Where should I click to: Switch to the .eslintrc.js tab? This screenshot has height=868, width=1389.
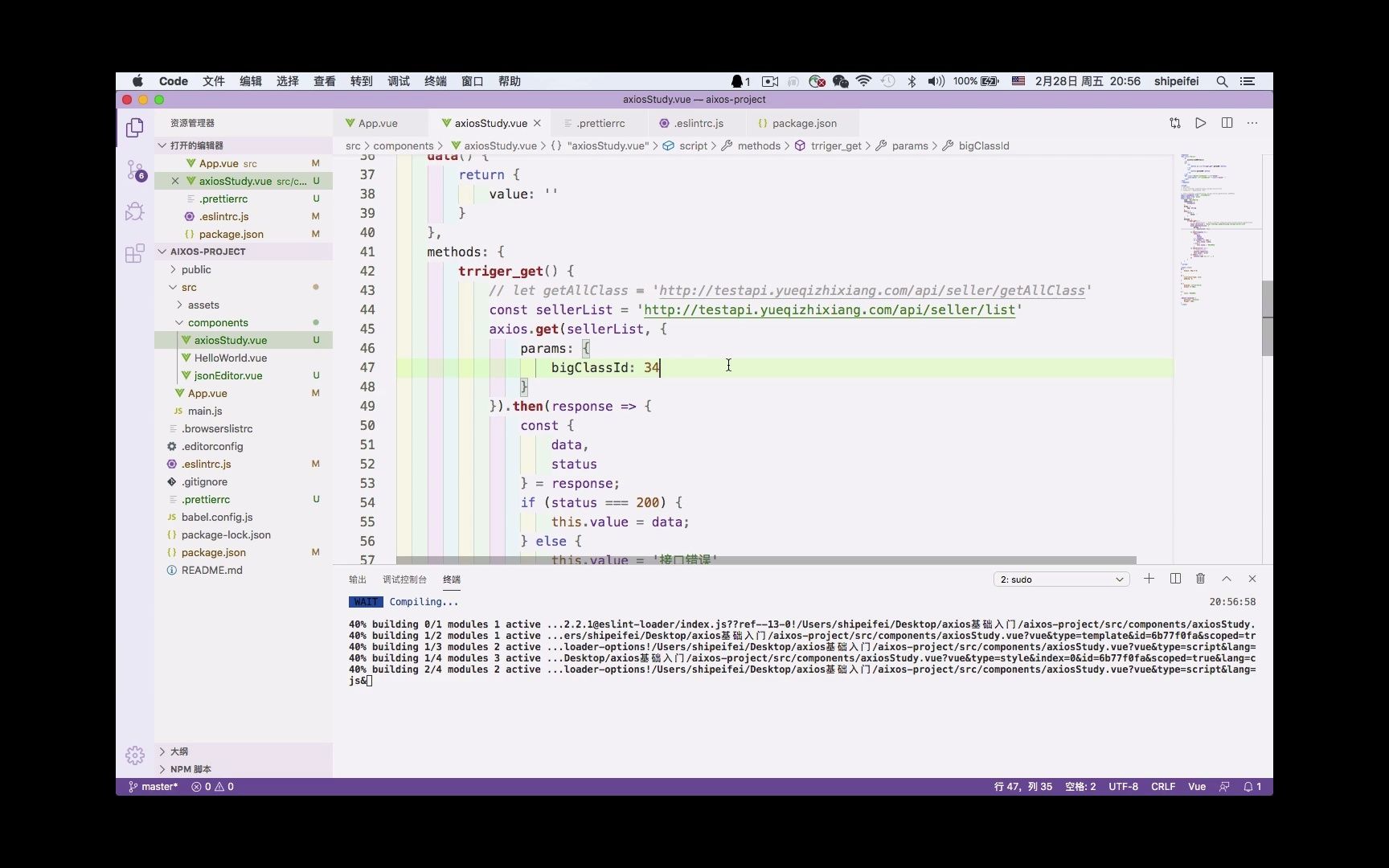click(698, 123)
